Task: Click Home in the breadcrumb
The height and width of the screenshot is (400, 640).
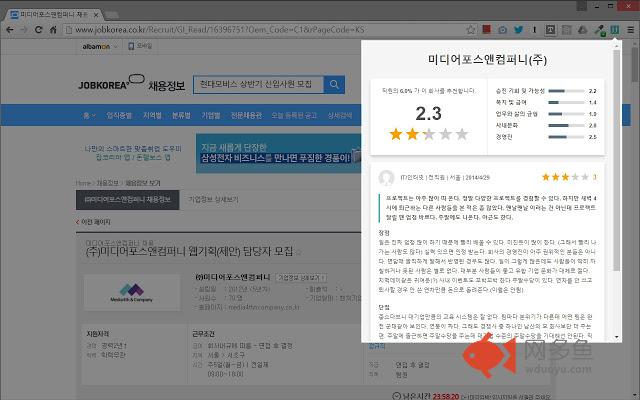Action: [x=83, y=183]
